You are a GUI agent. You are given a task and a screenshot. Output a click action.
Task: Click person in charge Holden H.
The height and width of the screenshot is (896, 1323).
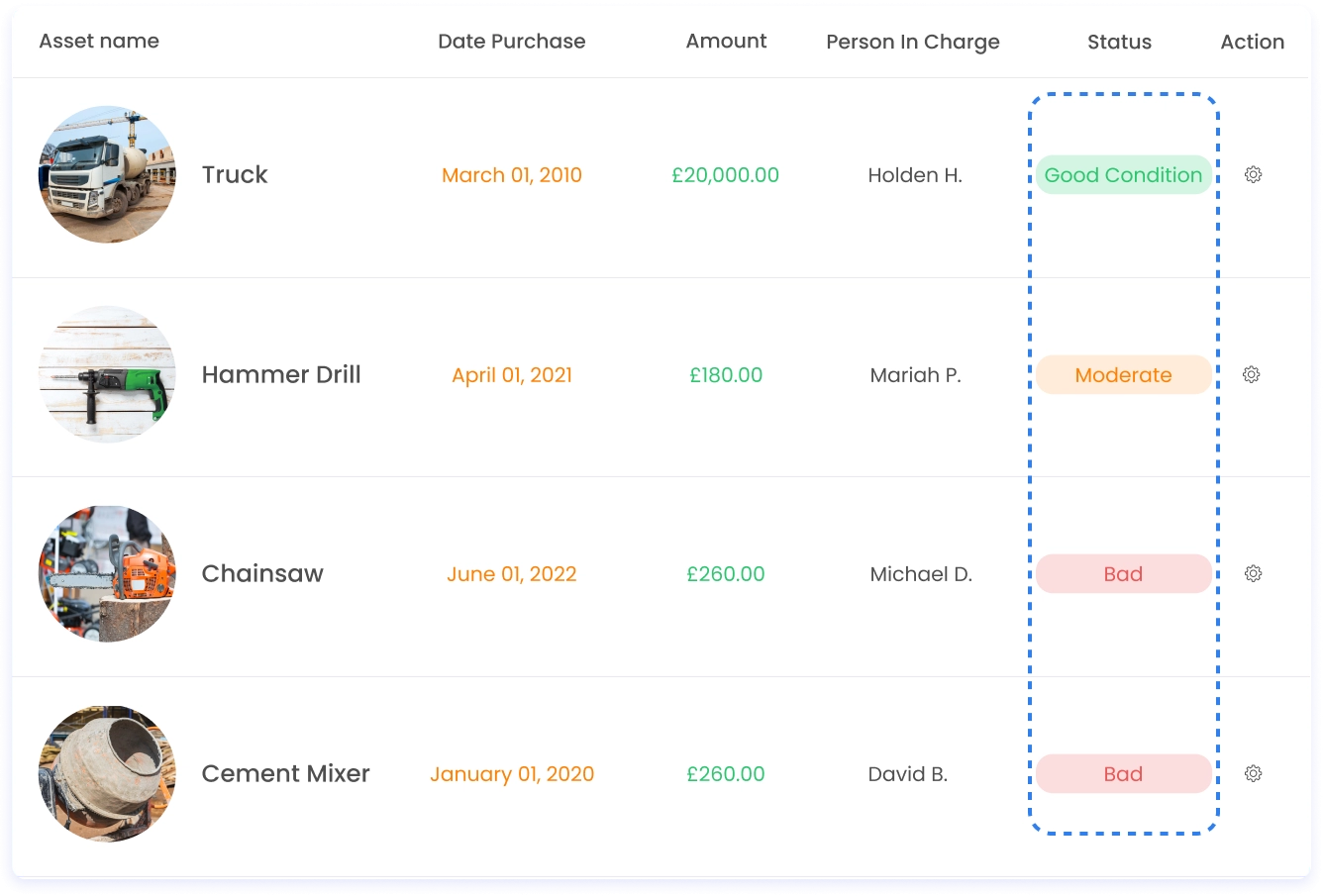(915, 175)
